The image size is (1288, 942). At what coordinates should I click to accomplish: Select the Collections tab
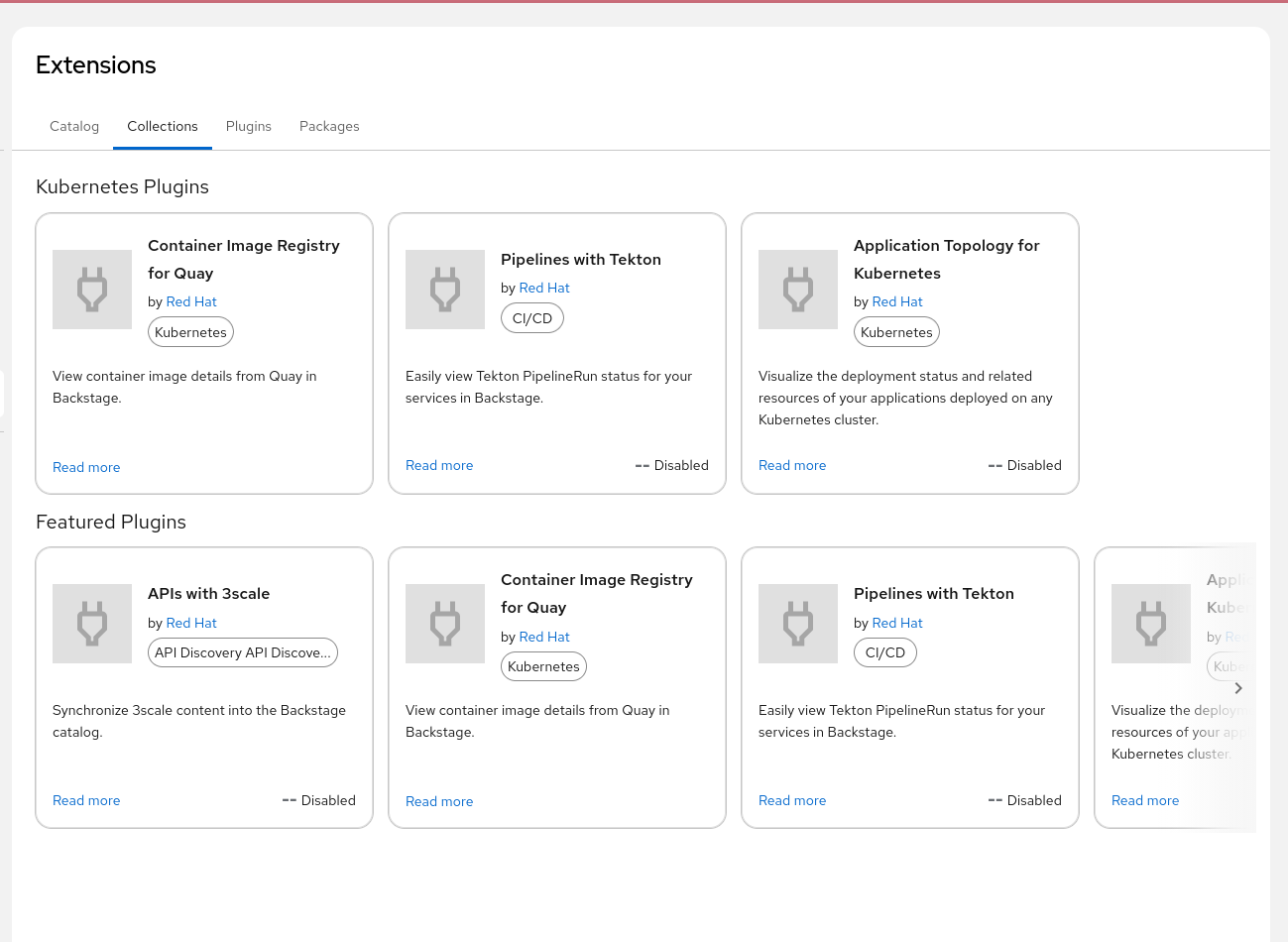pos(163,126)
